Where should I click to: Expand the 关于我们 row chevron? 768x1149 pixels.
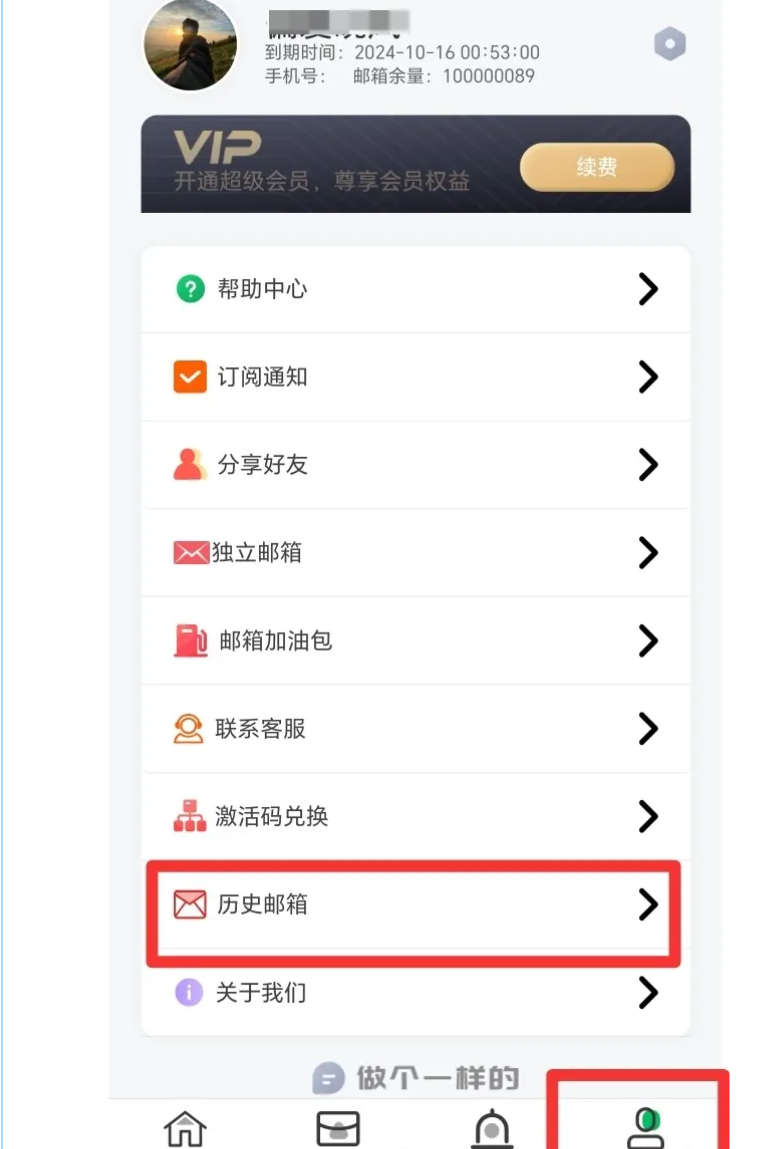pyautogui.click(x=648, y=992)
